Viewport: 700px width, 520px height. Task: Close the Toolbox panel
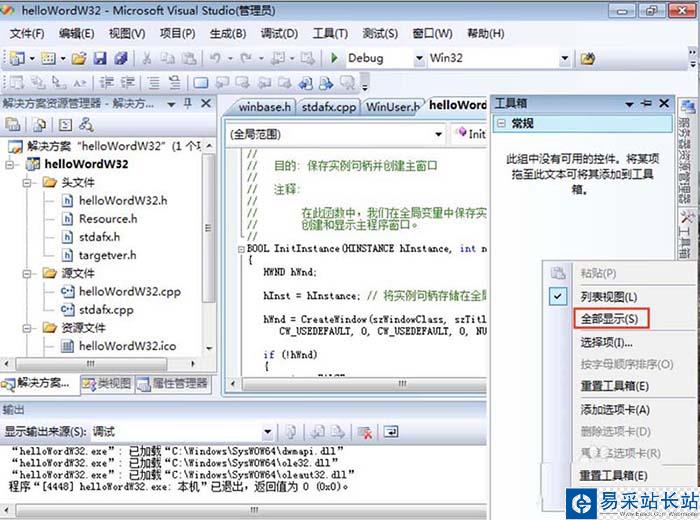pos(664,104)
